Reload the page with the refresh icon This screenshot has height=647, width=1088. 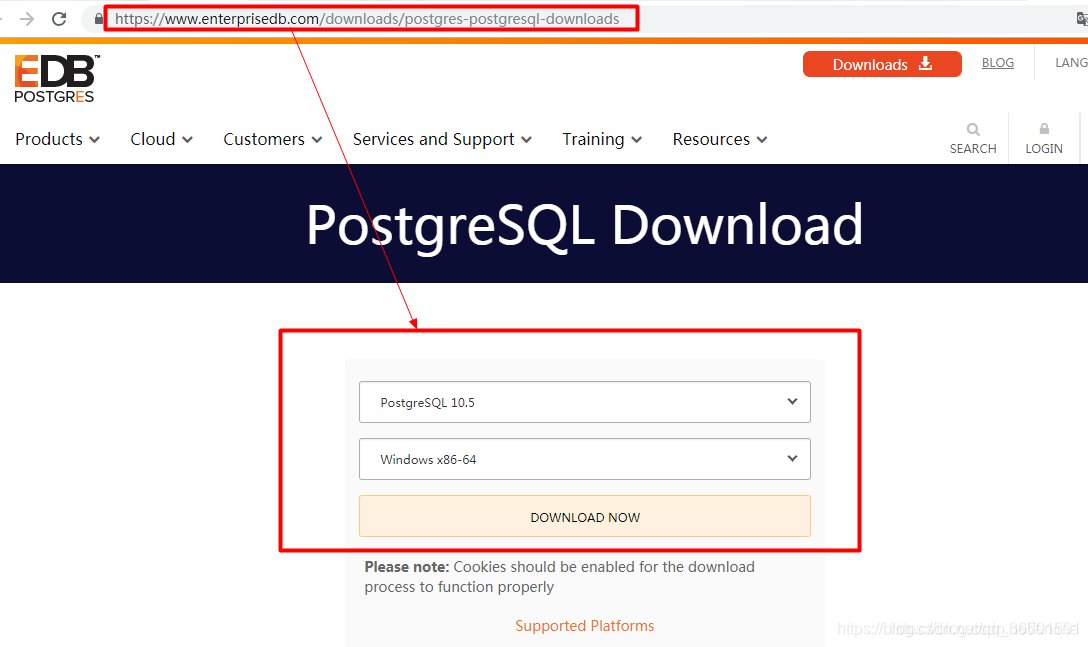pyautogui.click(x=58, y=17)
